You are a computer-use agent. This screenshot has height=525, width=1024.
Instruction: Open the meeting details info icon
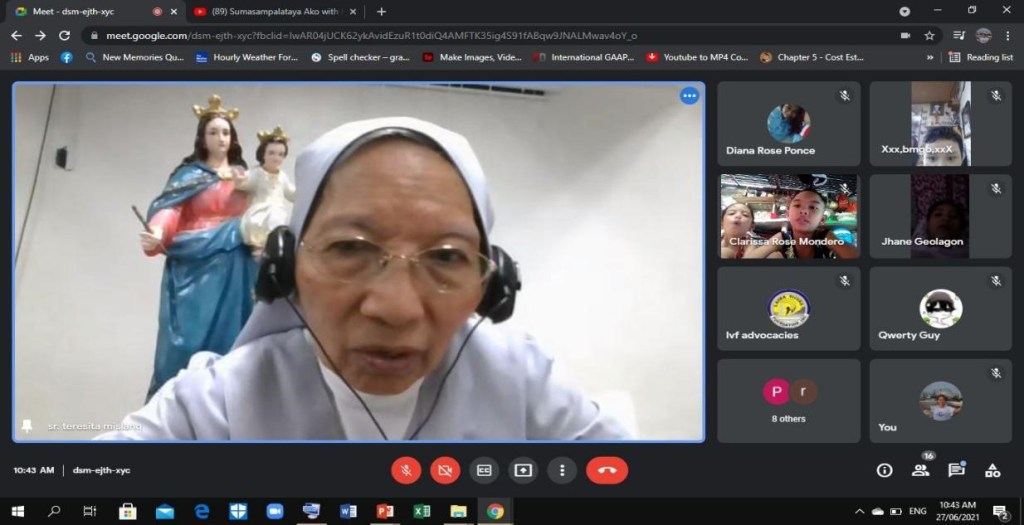point(884,470)
